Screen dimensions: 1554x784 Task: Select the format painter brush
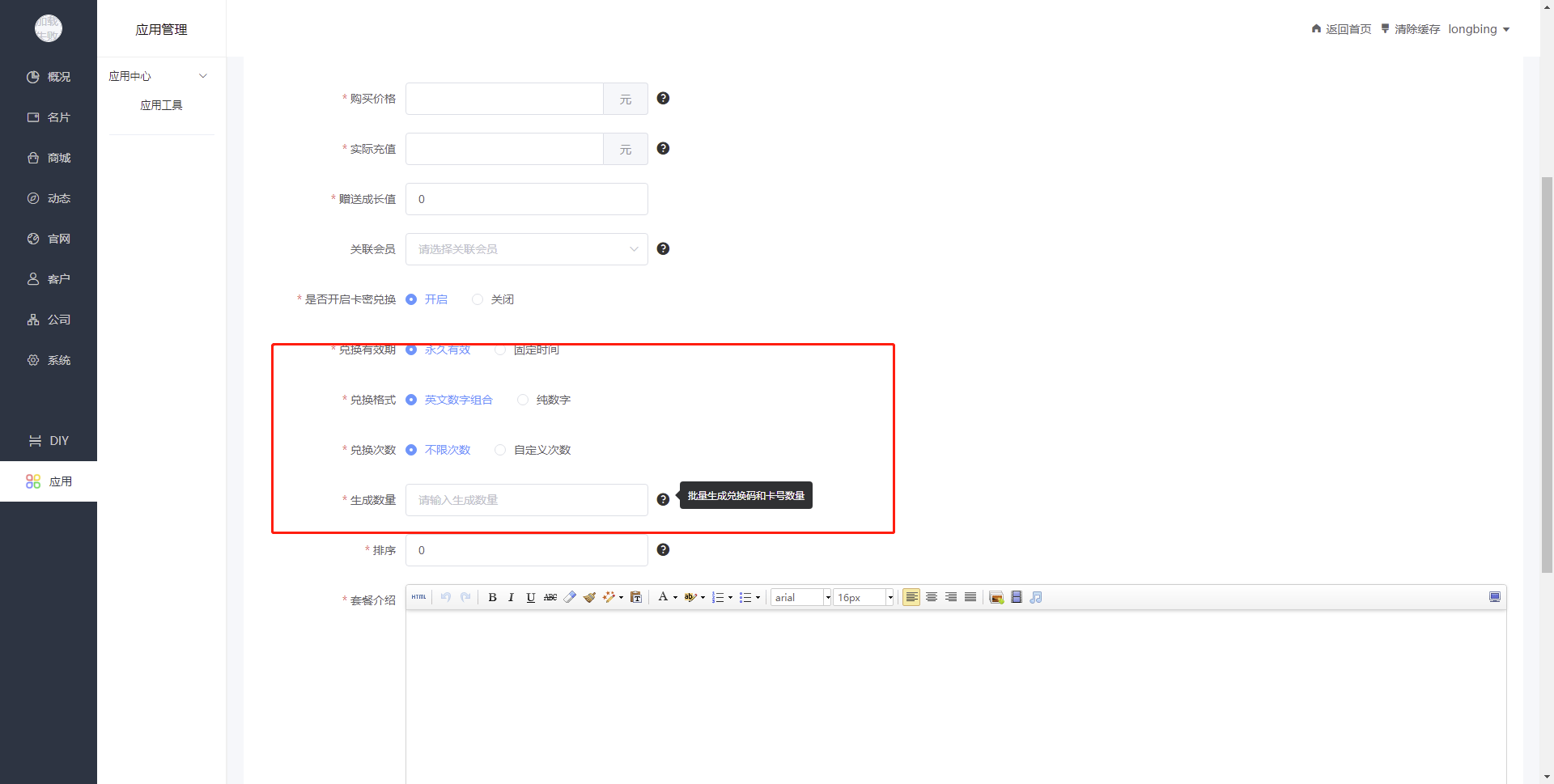coord(589,597)
